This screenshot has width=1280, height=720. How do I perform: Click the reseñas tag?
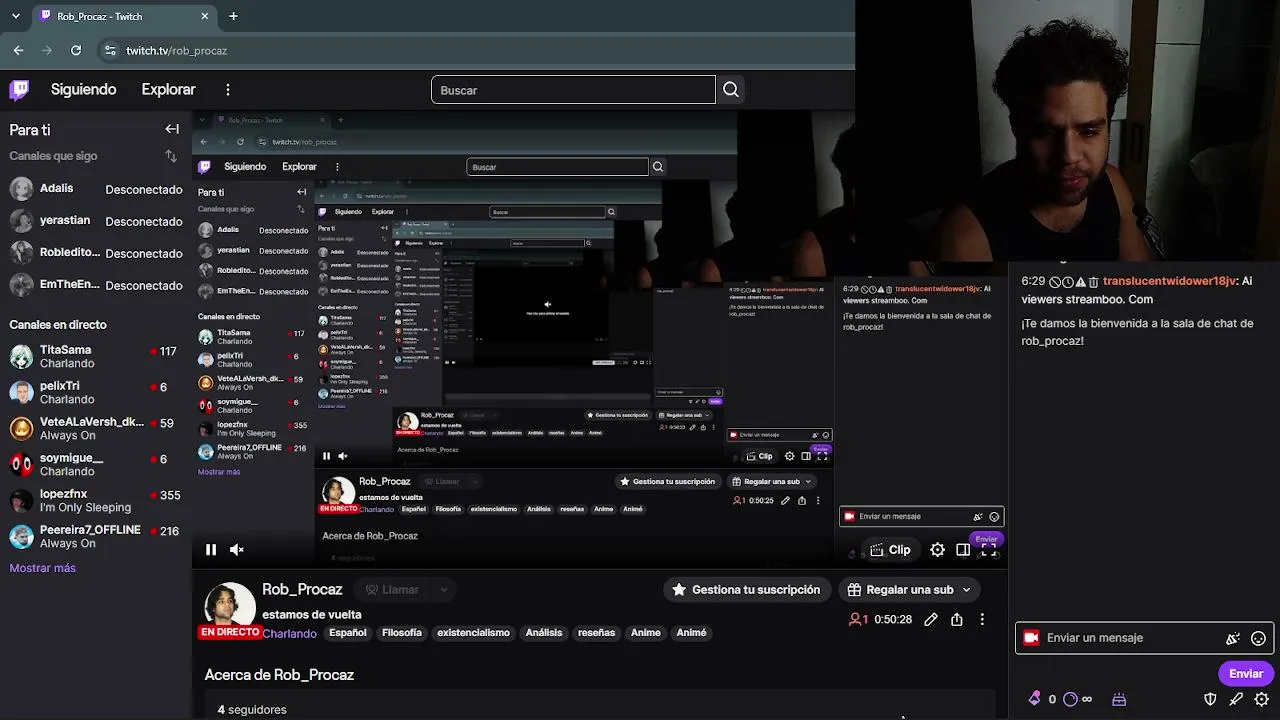(x=596, y=633)
